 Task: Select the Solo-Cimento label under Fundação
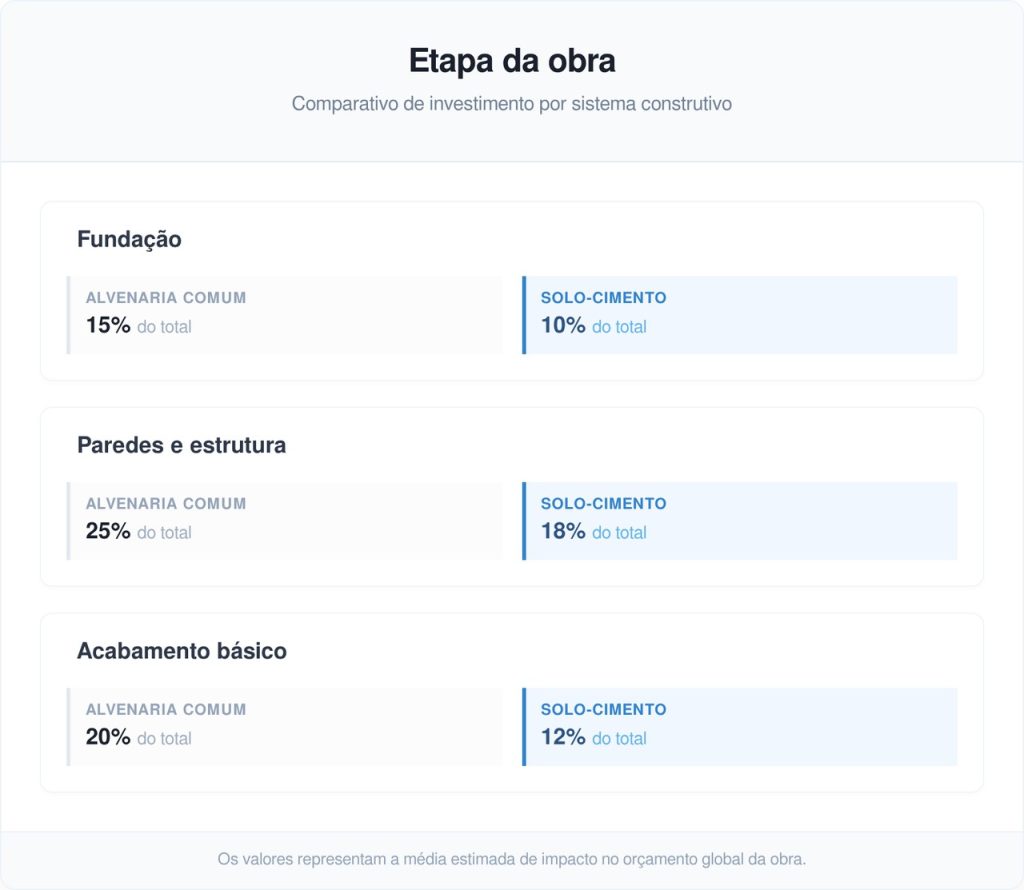tap(603, 298)
